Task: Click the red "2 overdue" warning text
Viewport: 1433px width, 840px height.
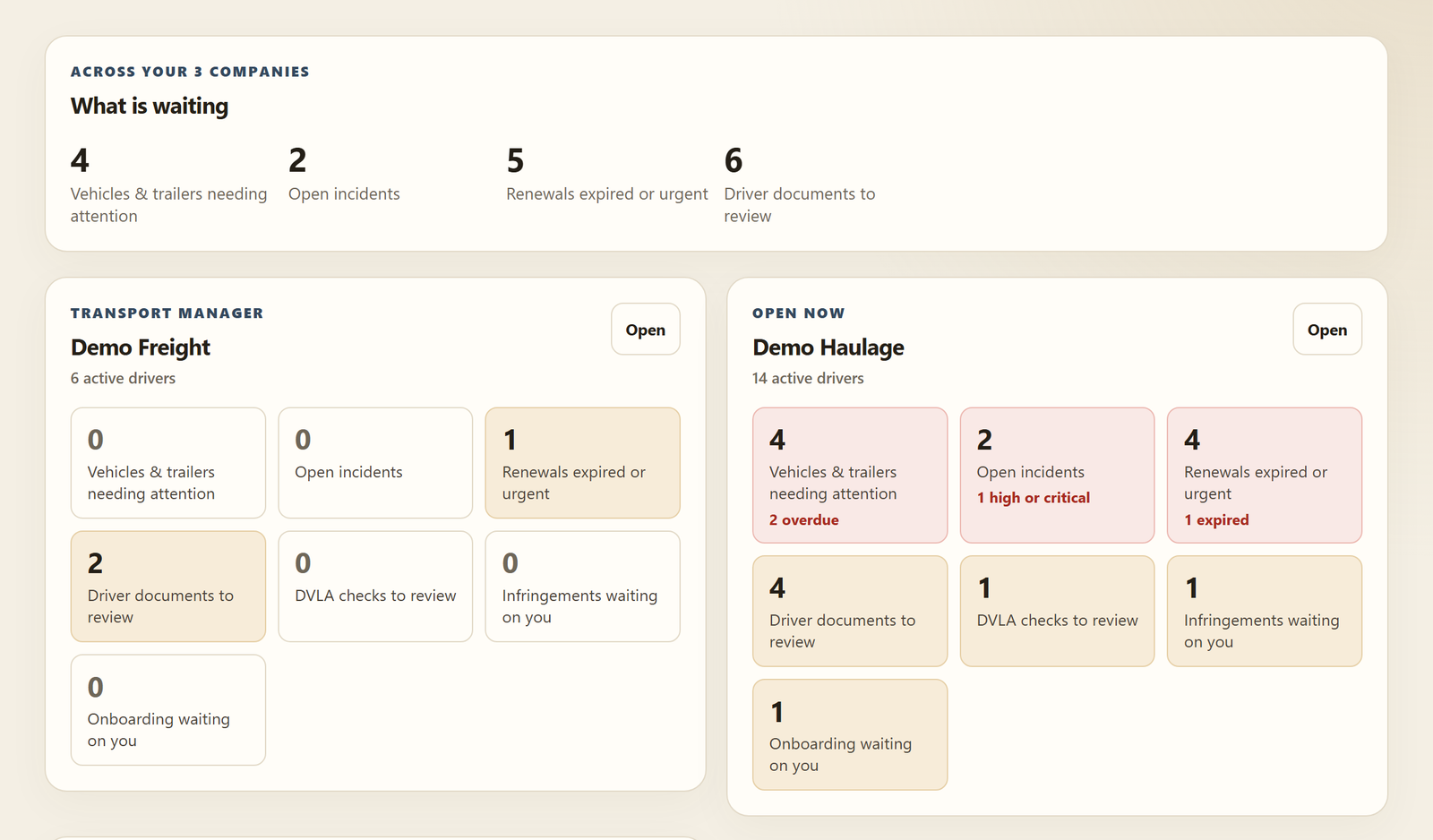Action: (x=804, y=520)
